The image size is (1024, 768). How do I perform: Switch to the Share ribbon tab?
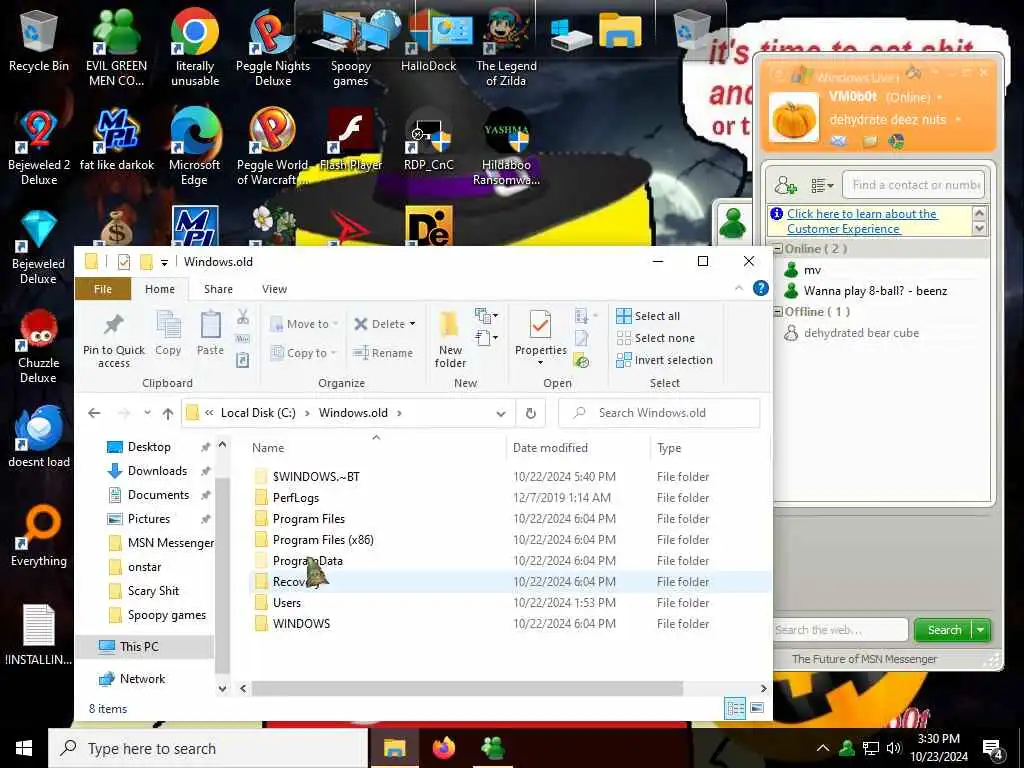pos(218,289)
